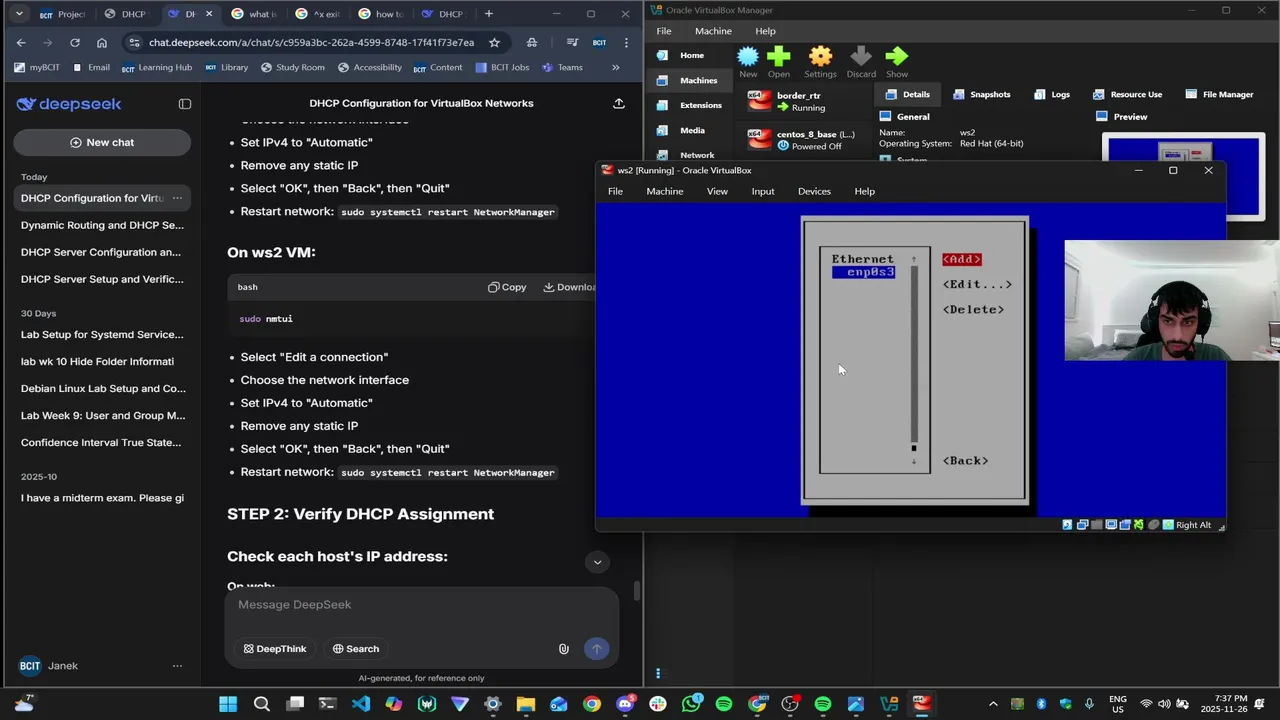Viewport: 1280px width, 720px height.
Task: Download the sudo nmtui code block
Action: coord(570,287)
